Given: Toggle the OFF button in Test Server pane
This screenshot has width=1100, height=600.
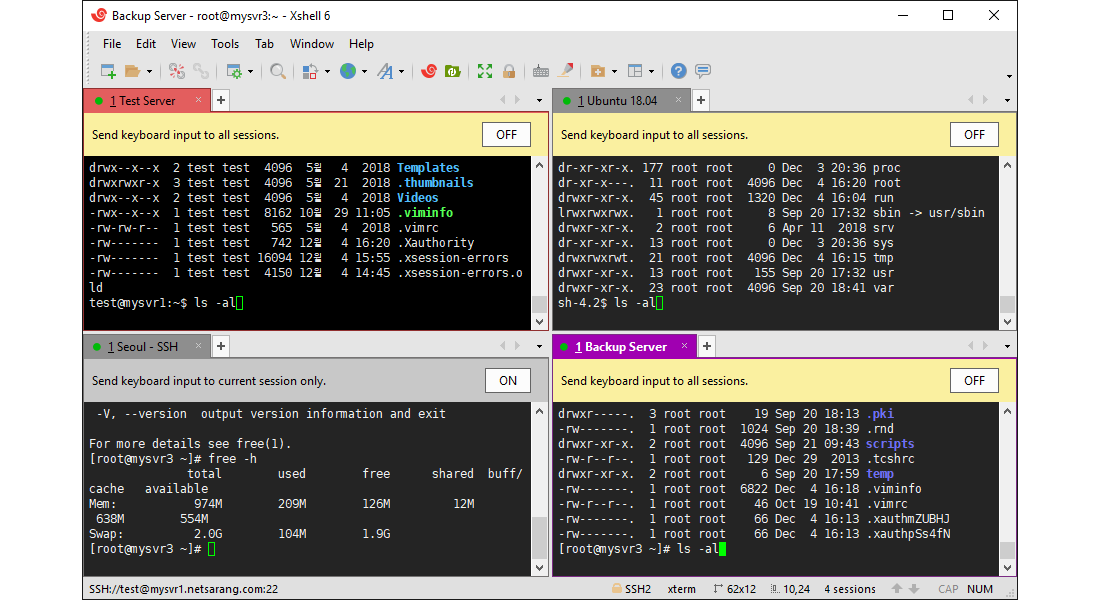Looking at the screenshot, I should 507,135.
